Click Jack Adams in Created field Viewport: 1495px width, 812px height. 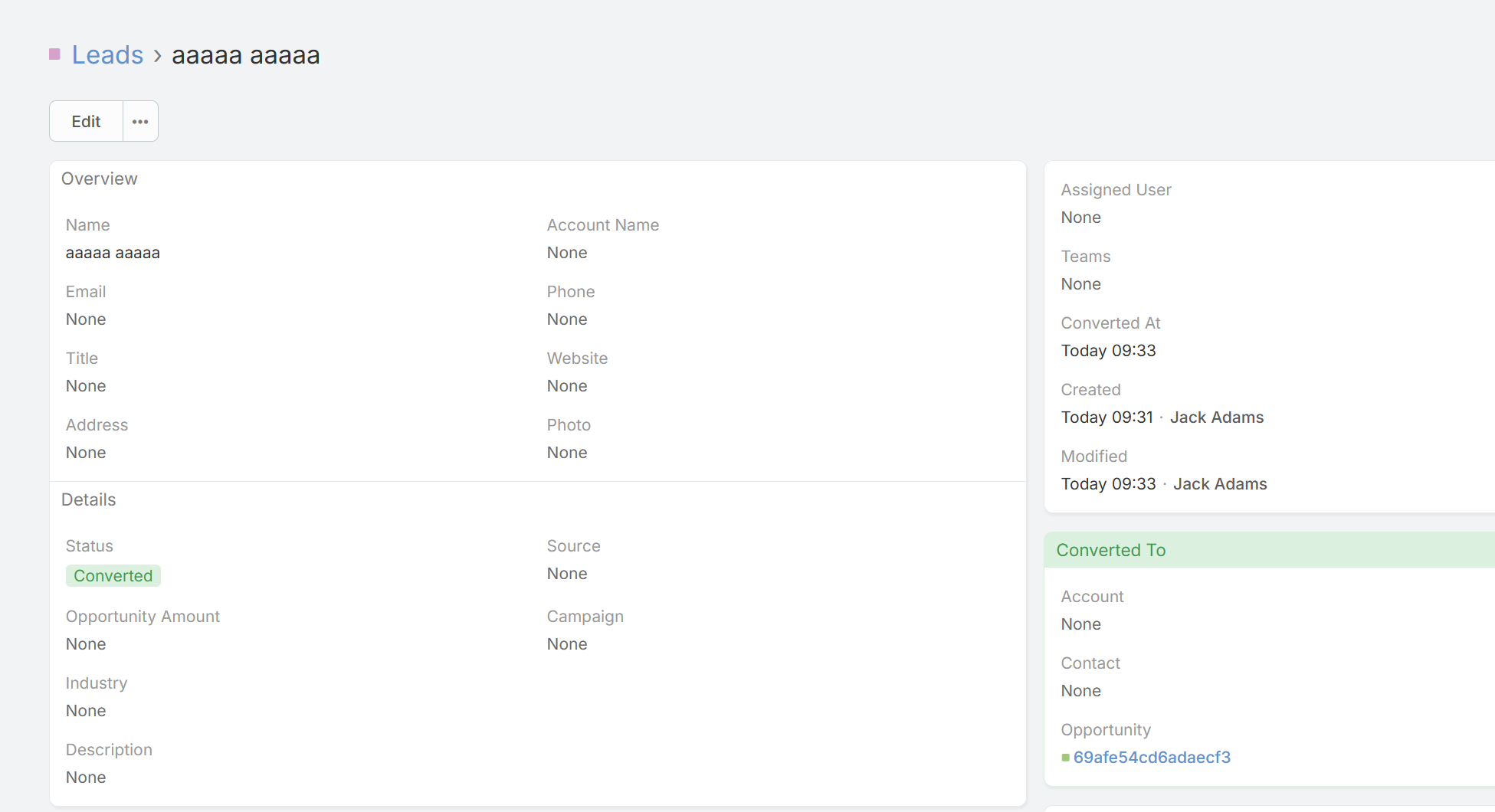(x=1217, y=417)
